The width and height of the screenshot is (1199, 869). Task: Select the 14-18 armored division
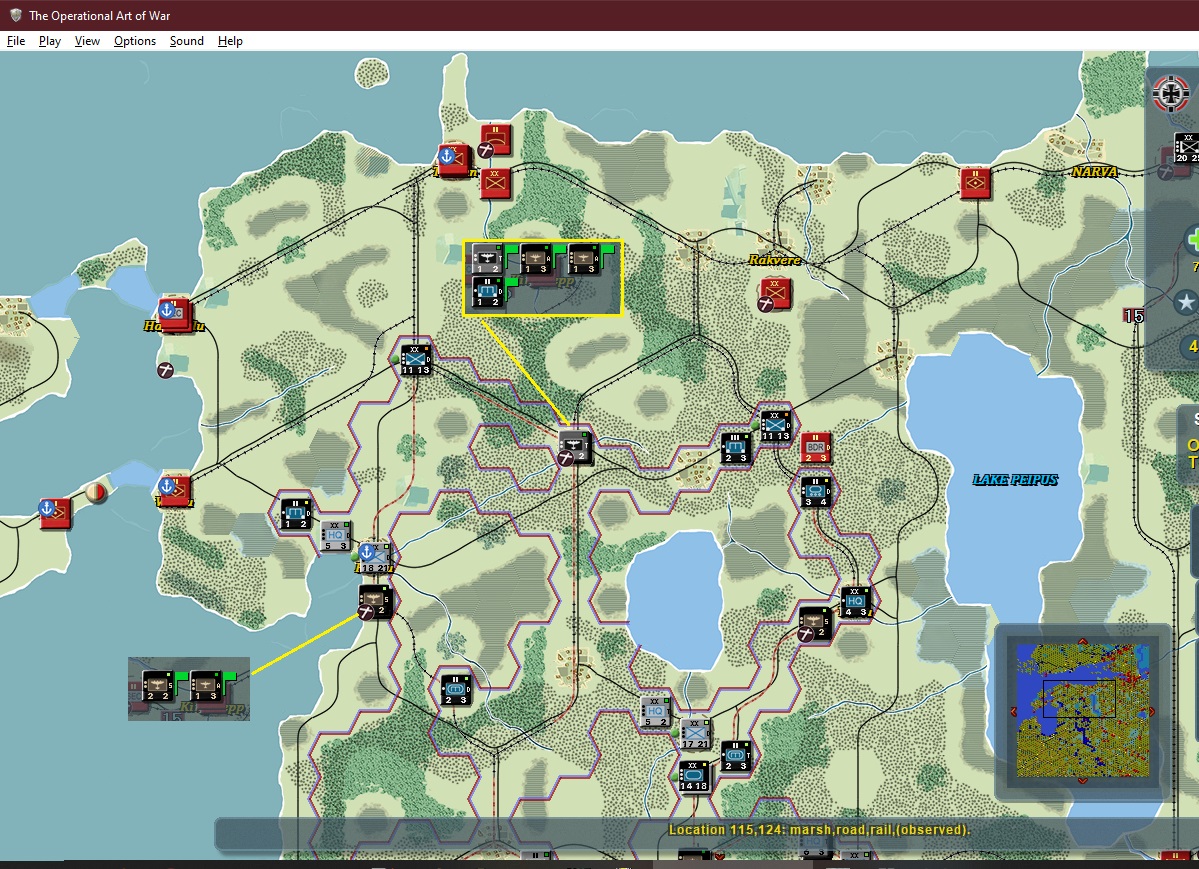coord(694,776)
